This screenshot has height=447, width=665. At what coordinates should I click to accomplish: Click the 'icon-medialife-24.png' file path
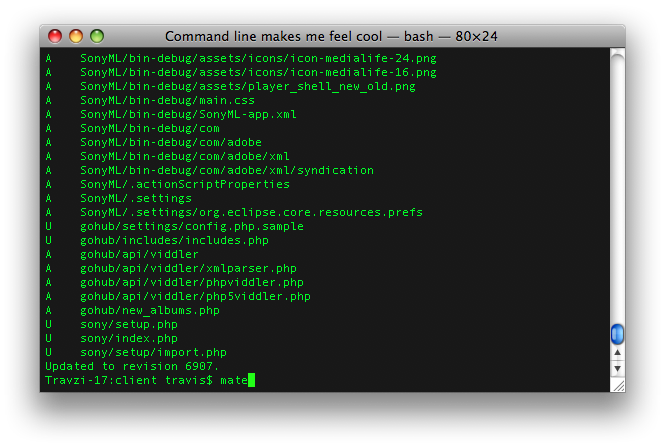pos(258,58)
